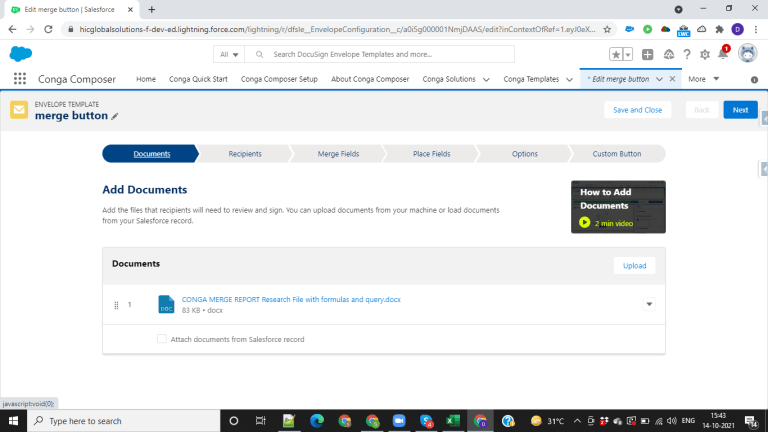
Task: Click the Windows Start button
Action: (x=13, y=421)
